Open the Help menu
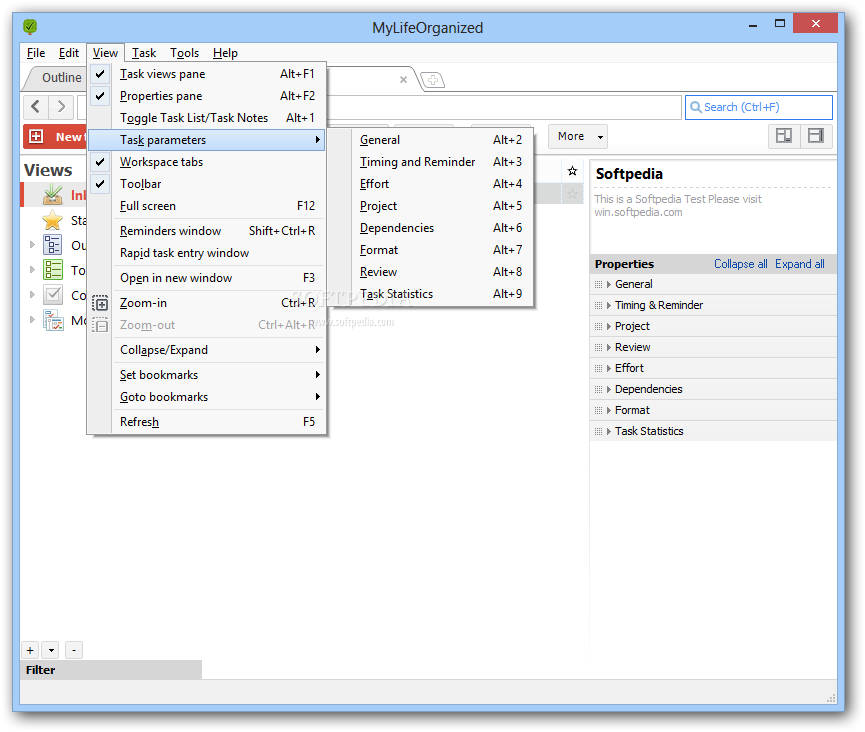865x732 pixels. (x=225, y=53)
